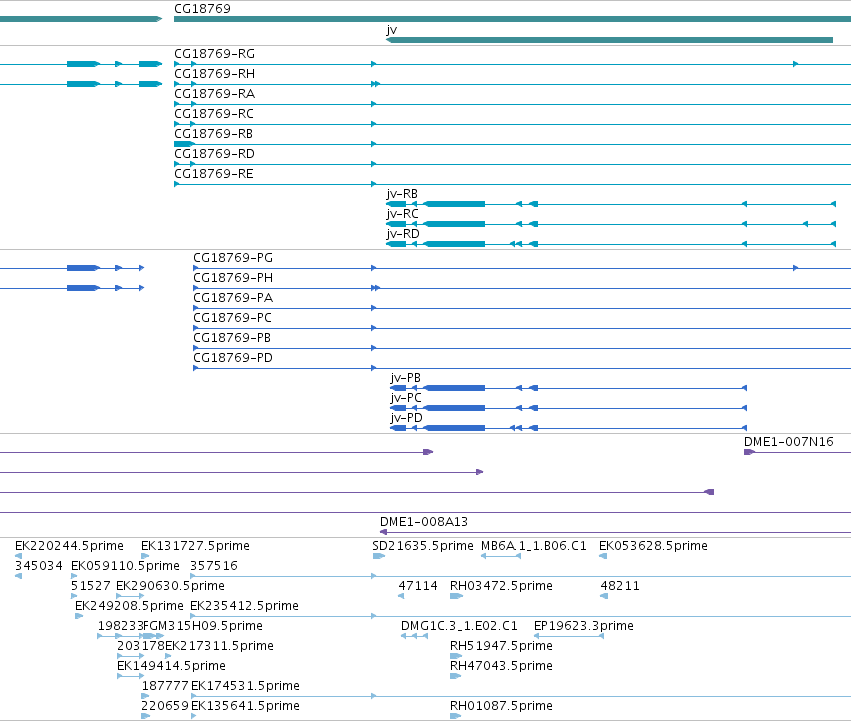The width and height of the screenshot is (851, 721).
Task: Click the jv-RB transcript label
Action: click(x=402, y=194)
